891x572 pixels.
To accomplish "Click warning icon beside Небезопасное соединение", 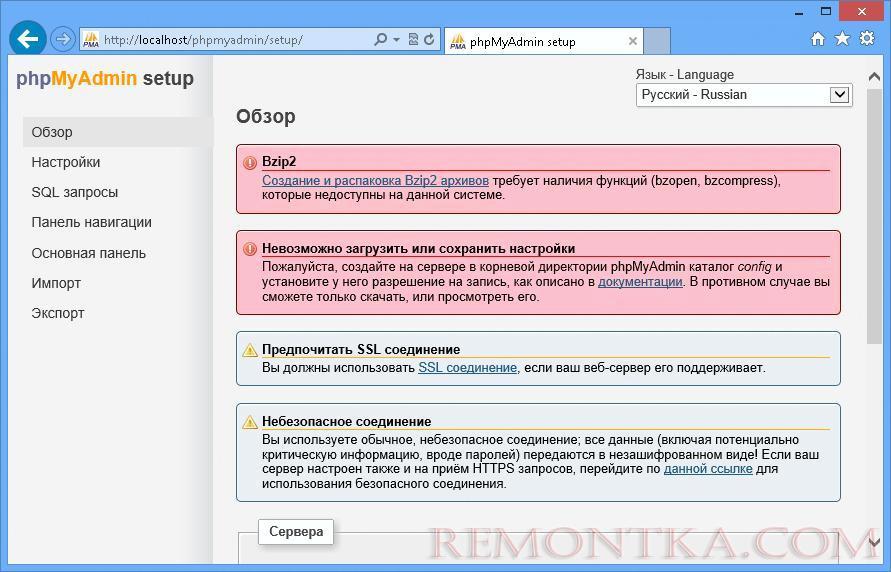I will [x=249, y=423].
